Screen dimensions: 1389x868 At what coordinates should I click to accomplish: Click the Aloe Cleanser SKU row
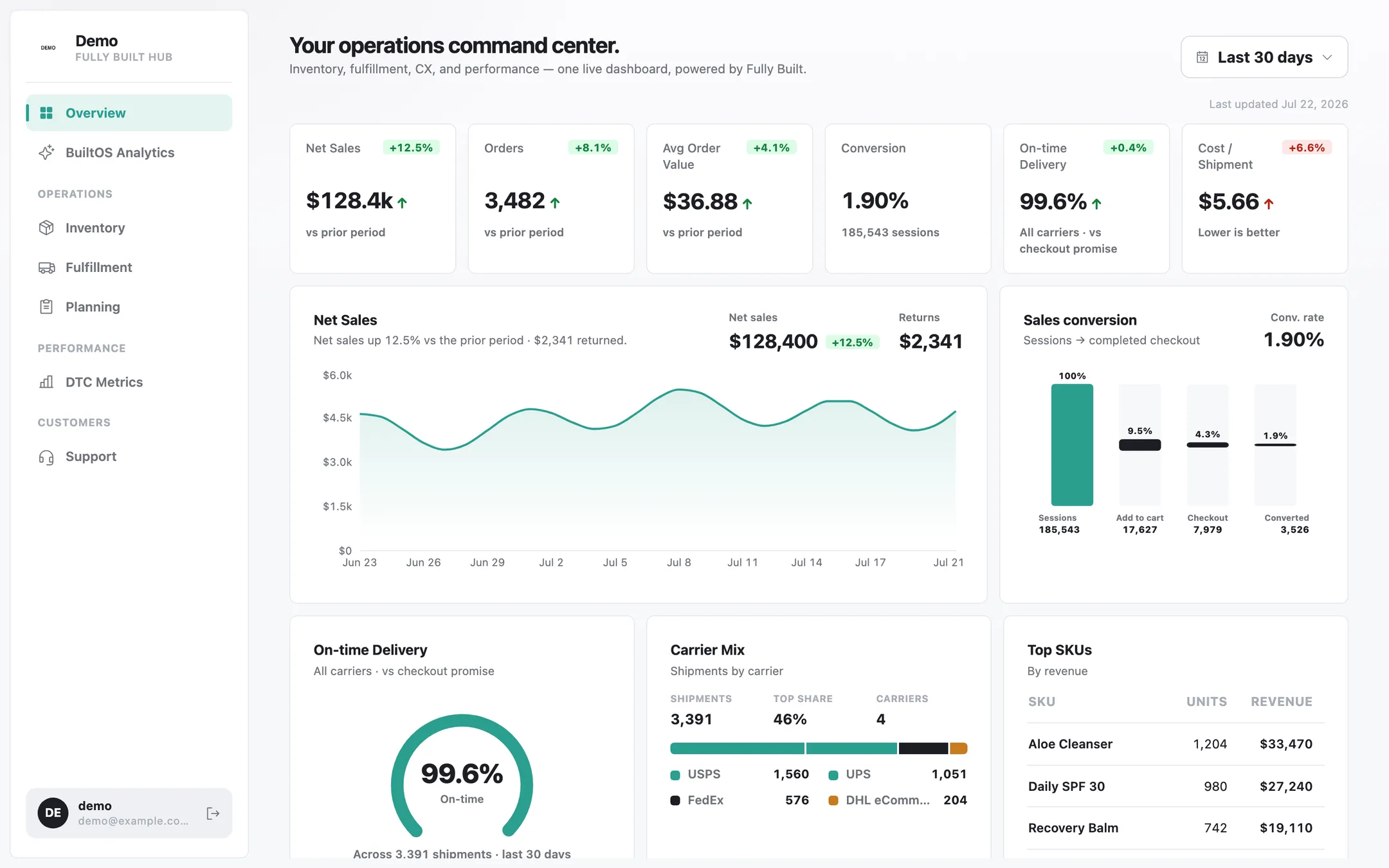(1176, 744)
